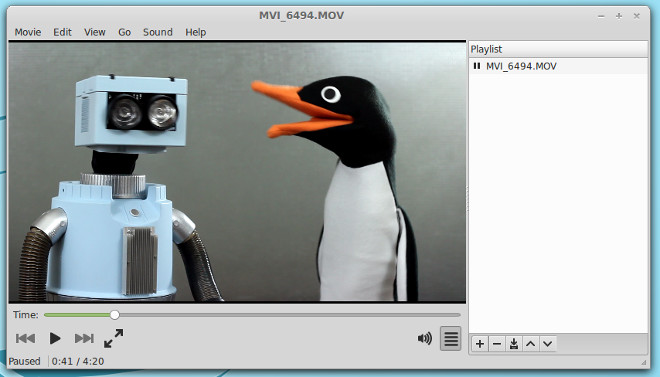Viewport: 660px width, 377px height.
Task: Move playlist item up
Action: click(530, 344)
